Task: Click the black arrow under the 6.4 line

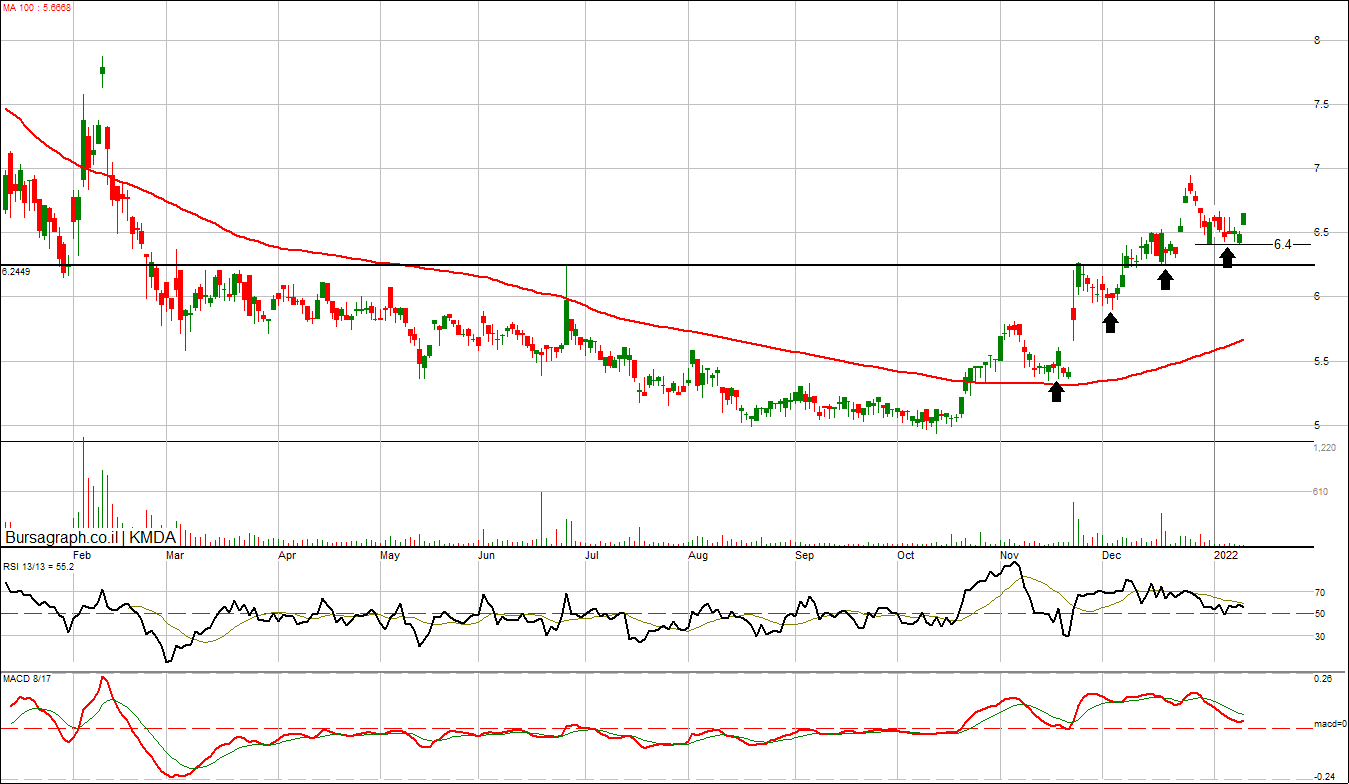Action: [x=1227, y=258]
